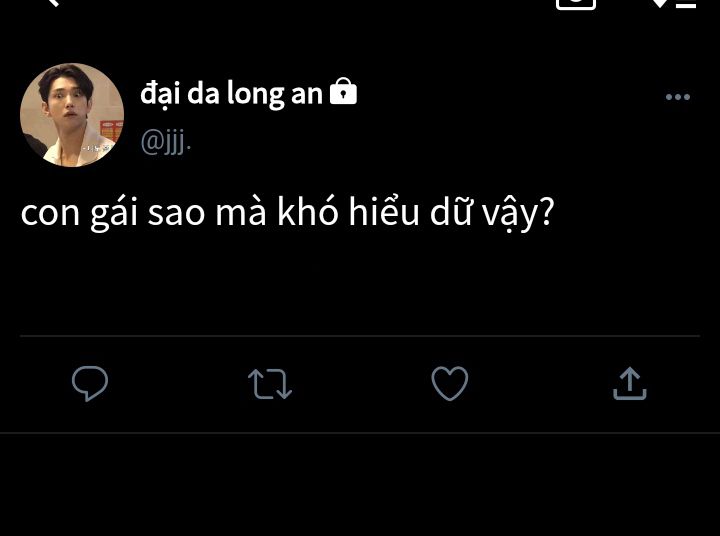This screenshot has width=720, height=536.
Task: Open the three-dot more options menu
Action: tap(678, 97)
